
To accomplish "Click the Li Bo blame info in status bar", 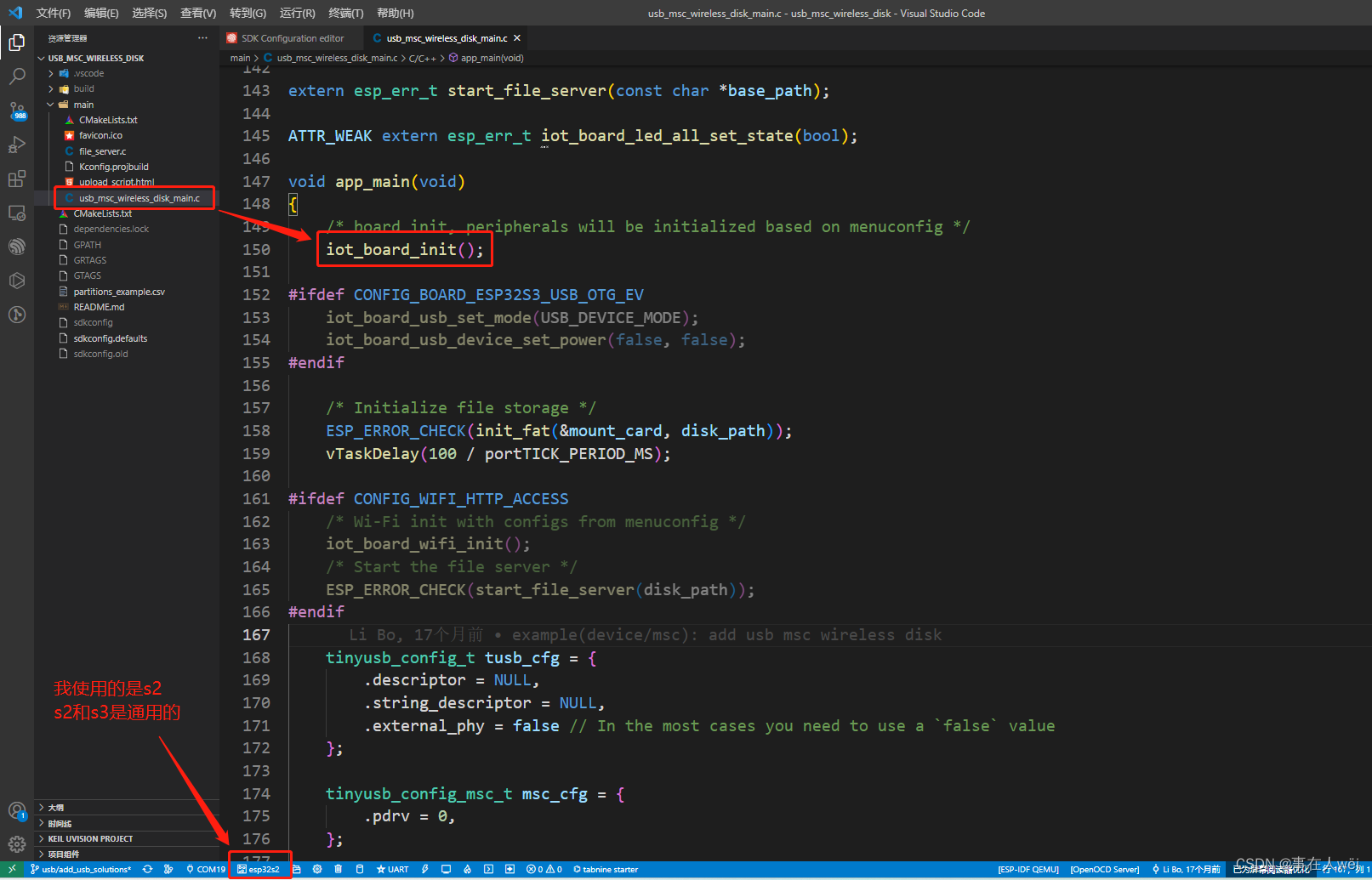I will pos(1186,869).
